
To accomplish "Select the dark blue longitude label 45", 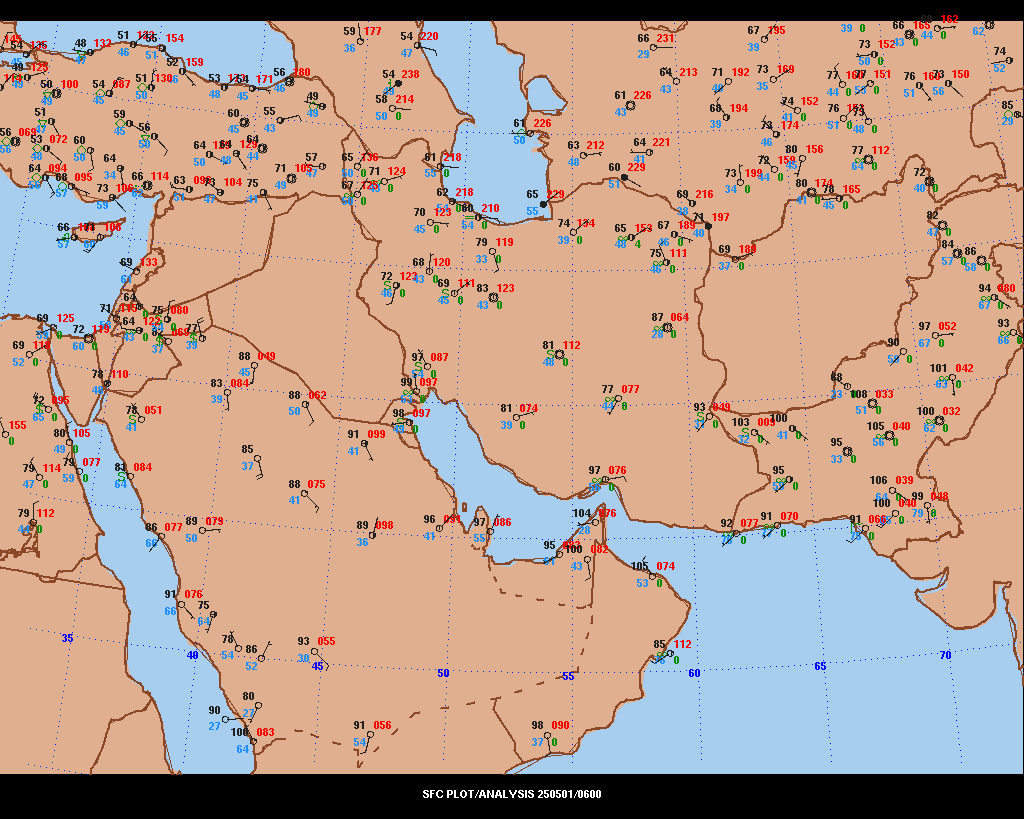I will [317, 666].
